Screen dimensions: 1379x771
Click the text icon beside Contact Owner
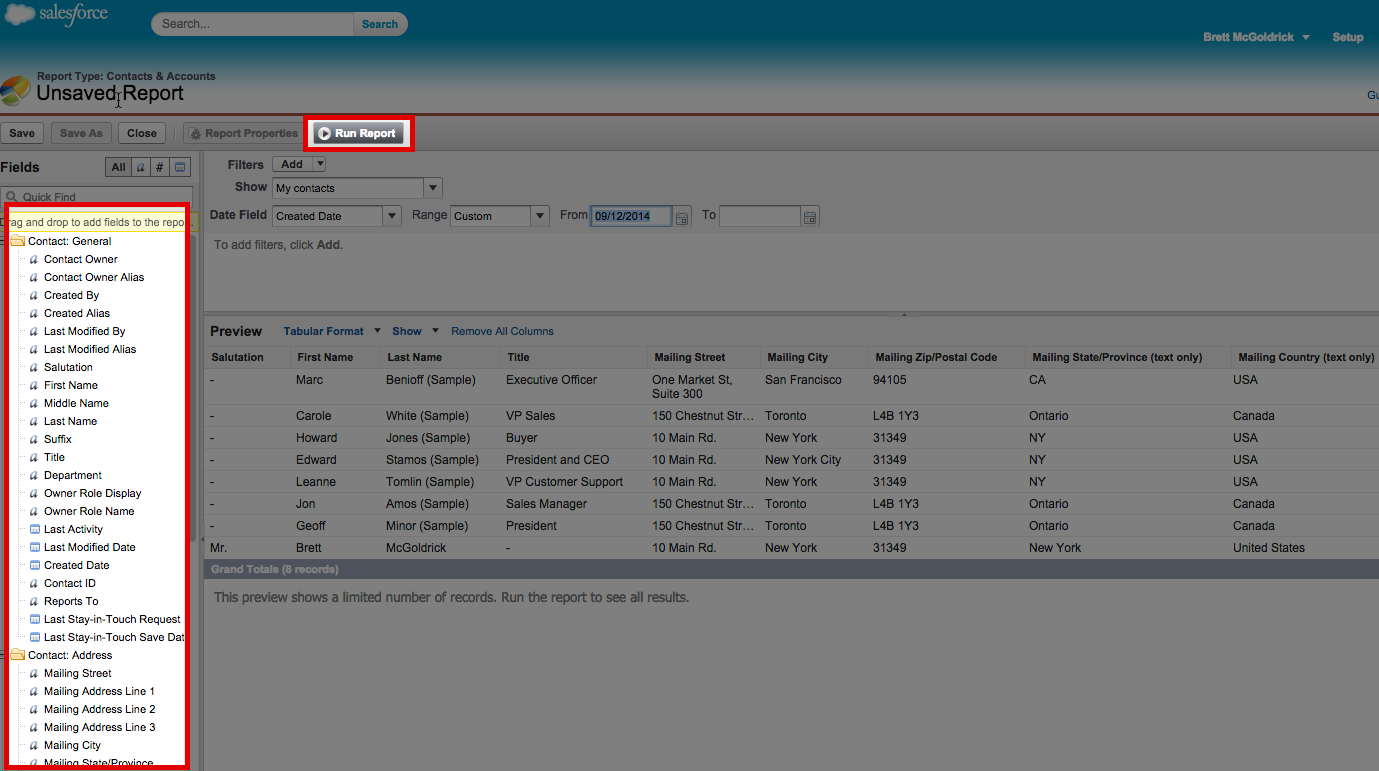click(x=35, y=259)
